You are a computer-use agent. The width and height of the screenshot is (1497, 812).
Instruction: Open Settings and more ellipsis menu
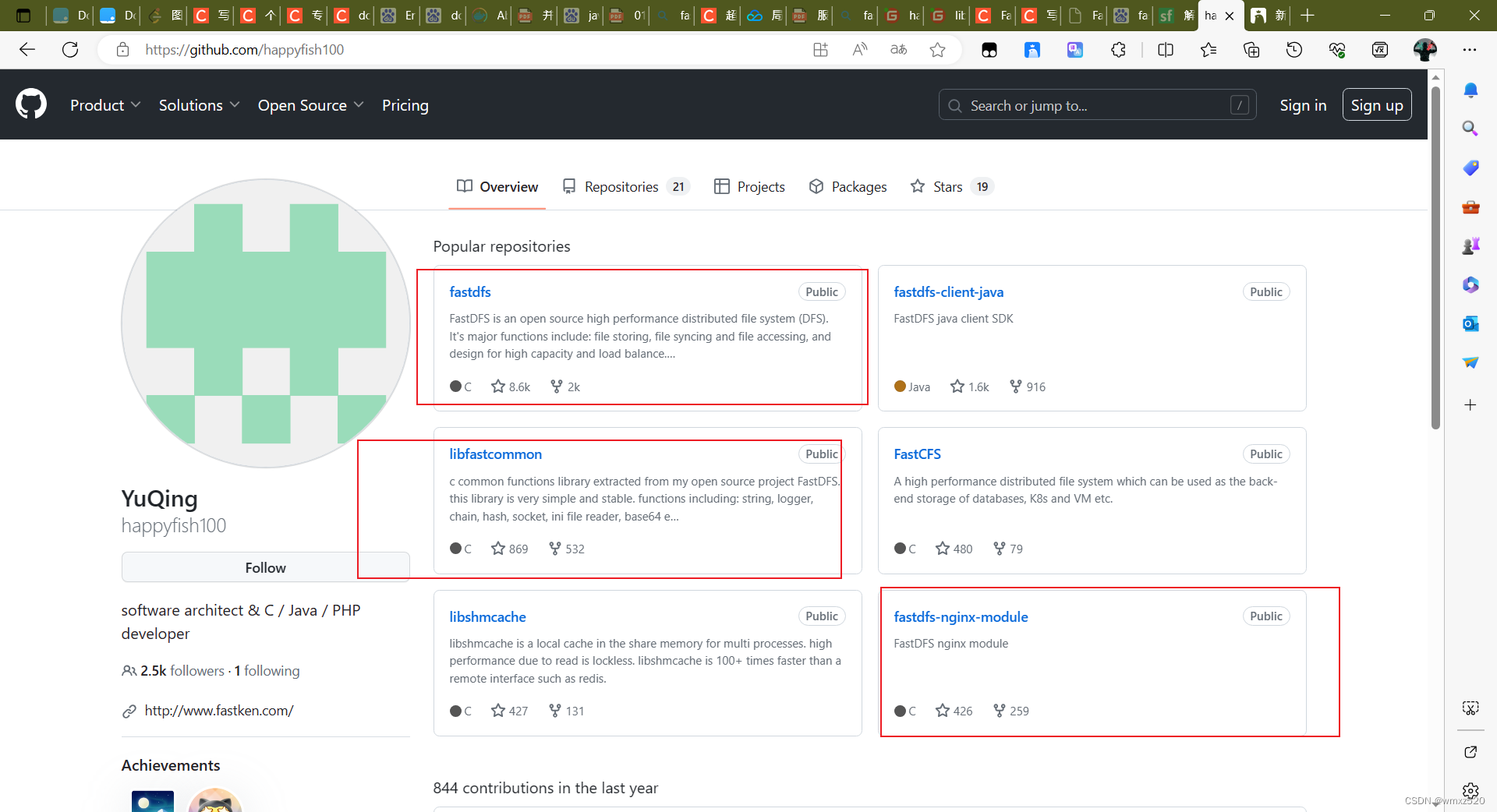pyautogui.click(x=1470, y=50)
